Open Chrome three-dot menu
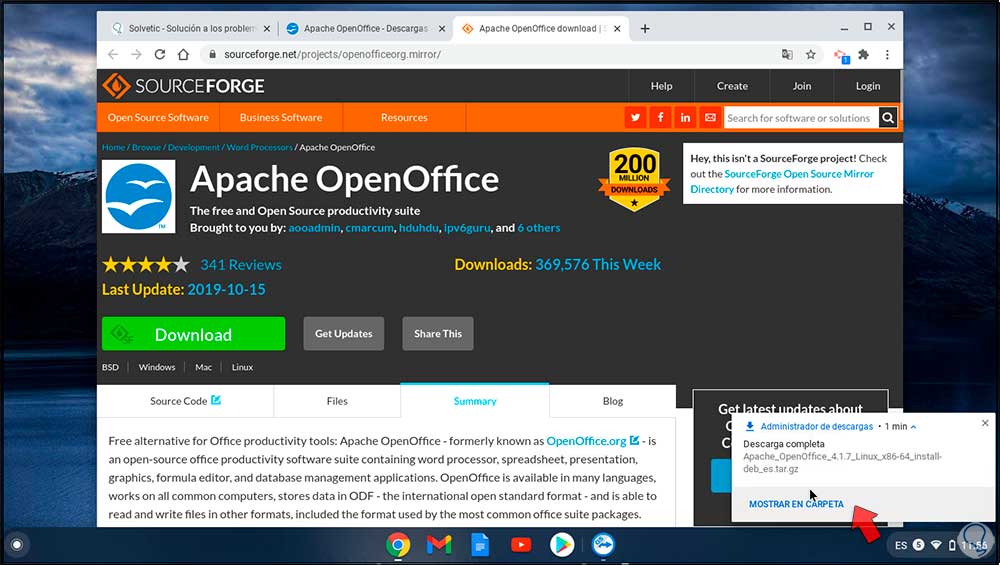Image resolution: width=1000 pixels, height=565 pixels. click(887, 55)
